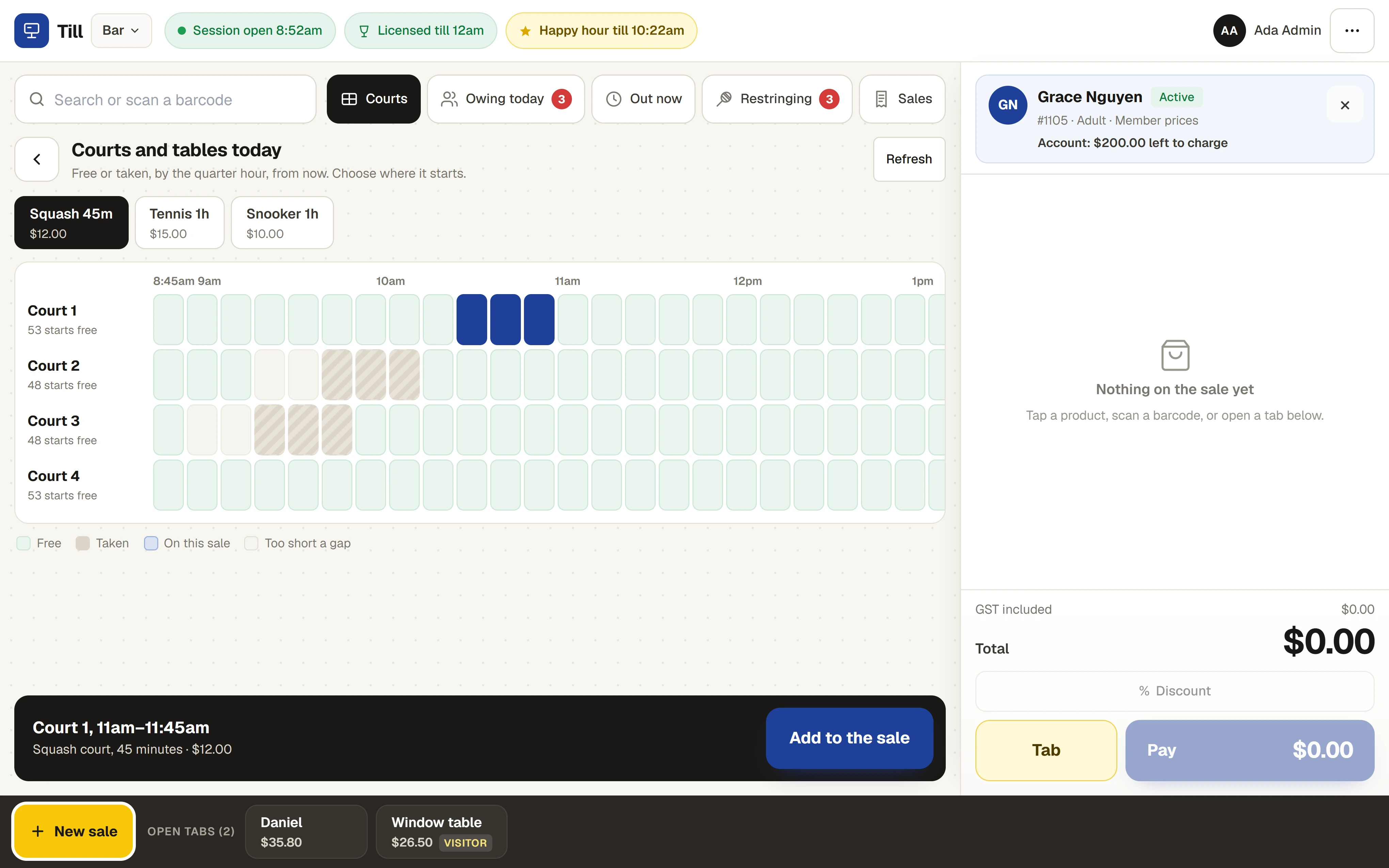Click the AA avatar for Ada Admin
The width and height of the screenshot is (1389, 868).
1229,30
